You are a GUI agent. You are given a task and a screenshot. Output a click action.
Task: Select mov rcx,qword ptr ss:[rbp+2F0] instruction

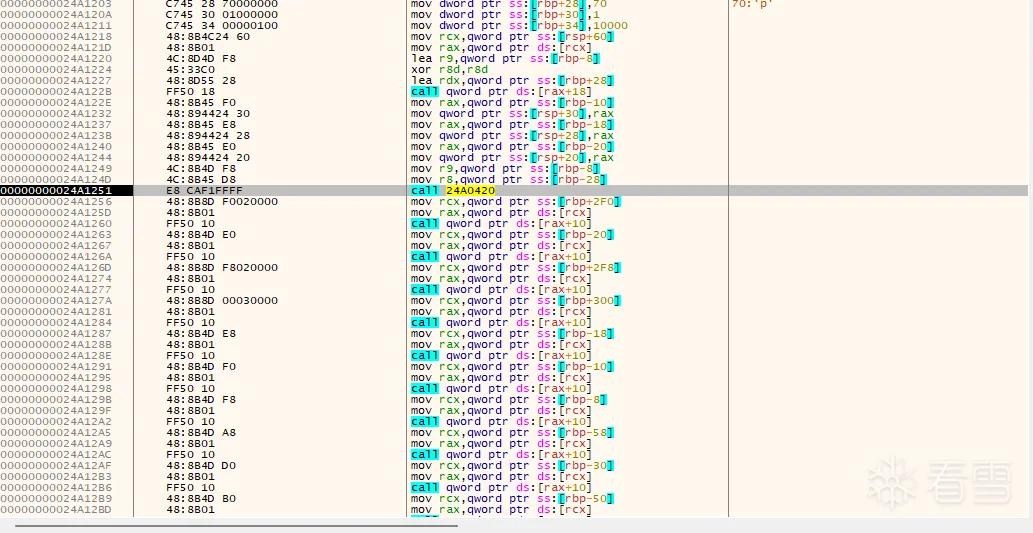[x=515, y=202]
